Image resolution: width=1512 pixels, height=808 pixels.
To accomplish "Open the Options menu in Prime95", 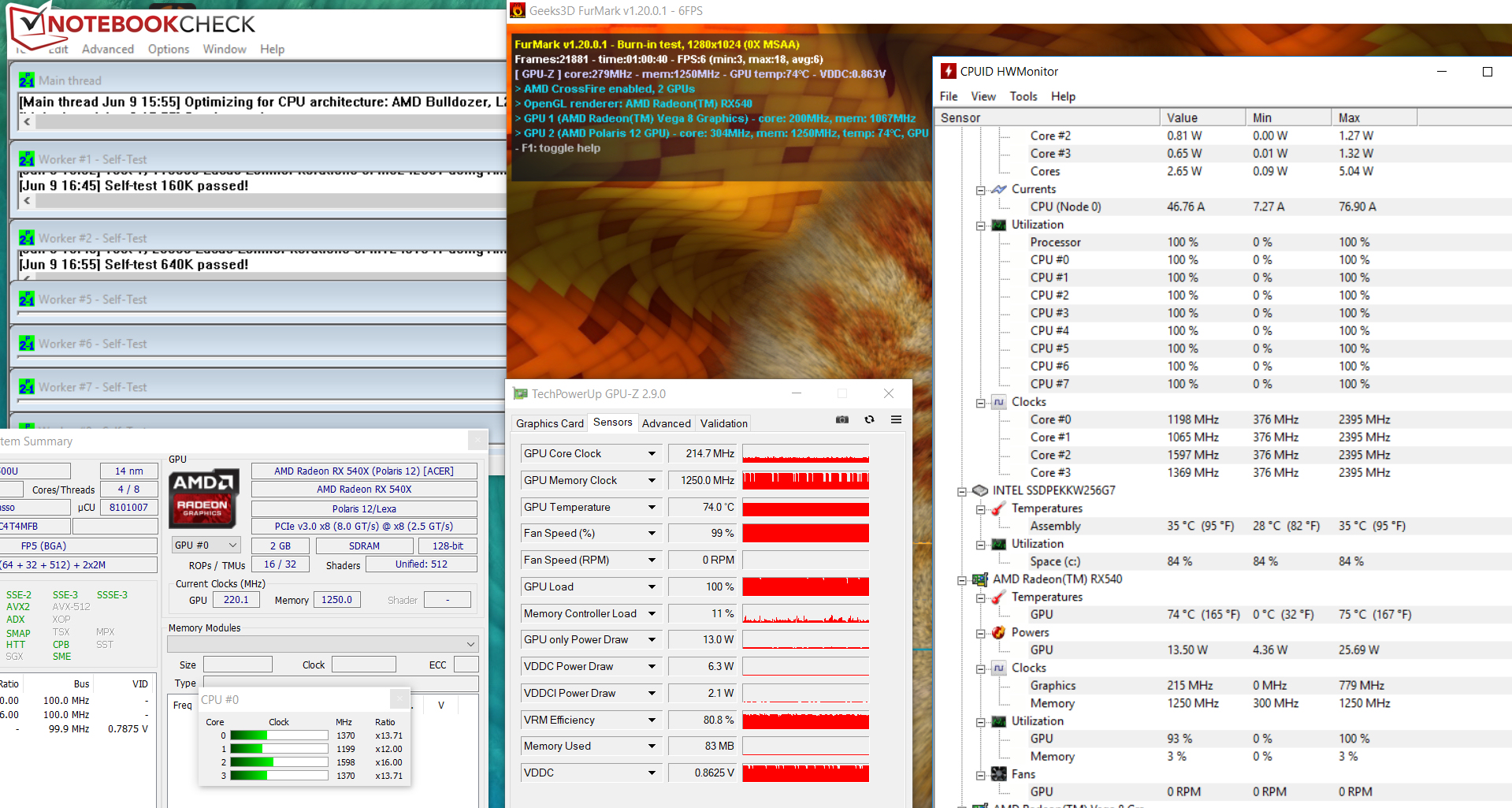I will click(169, 49).
